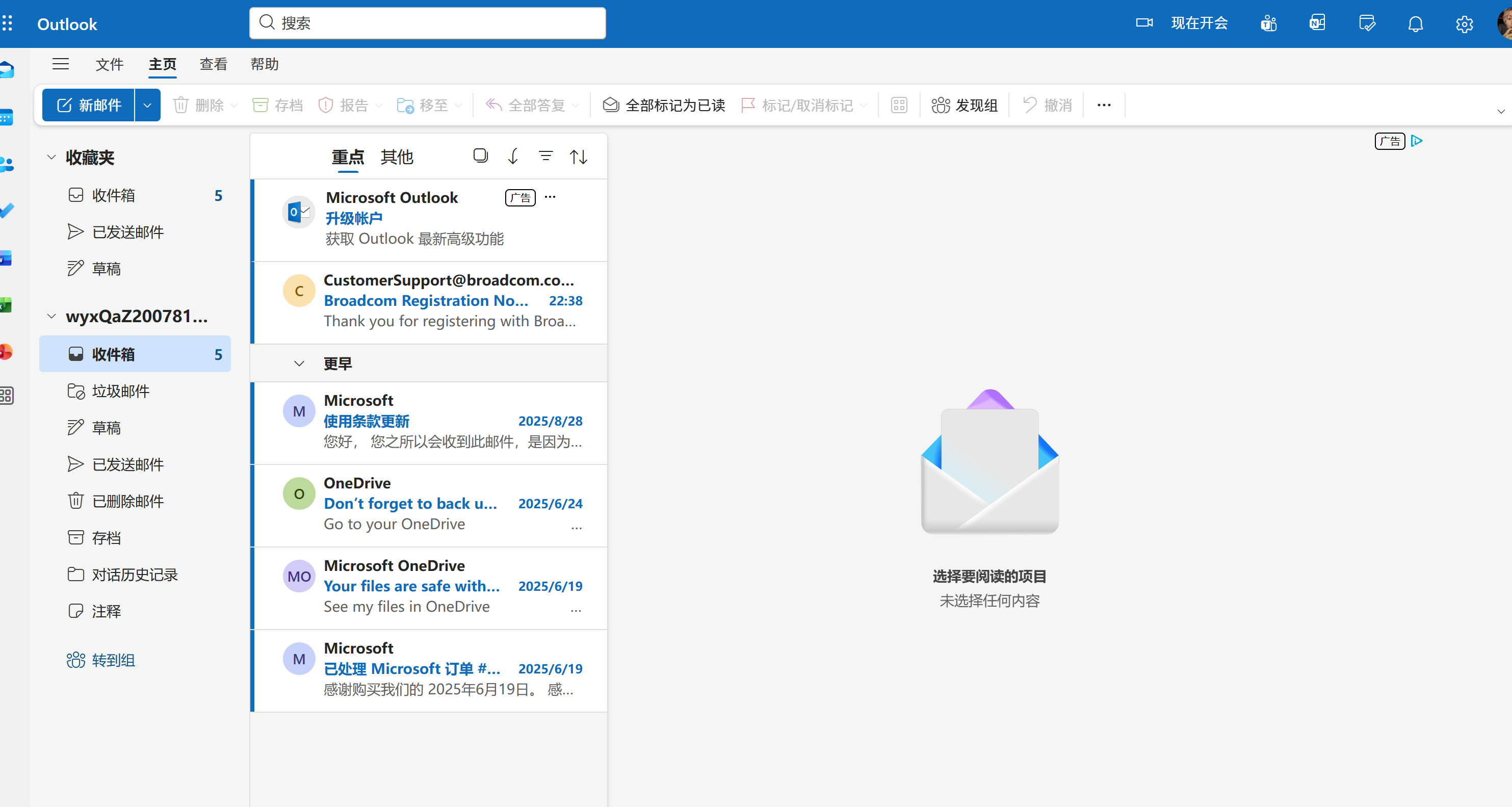Image resolution: width=1512 pixels, height=807 pixels.
Task: Switch to the 其他 inbox tab
Action: coord(397,157)
